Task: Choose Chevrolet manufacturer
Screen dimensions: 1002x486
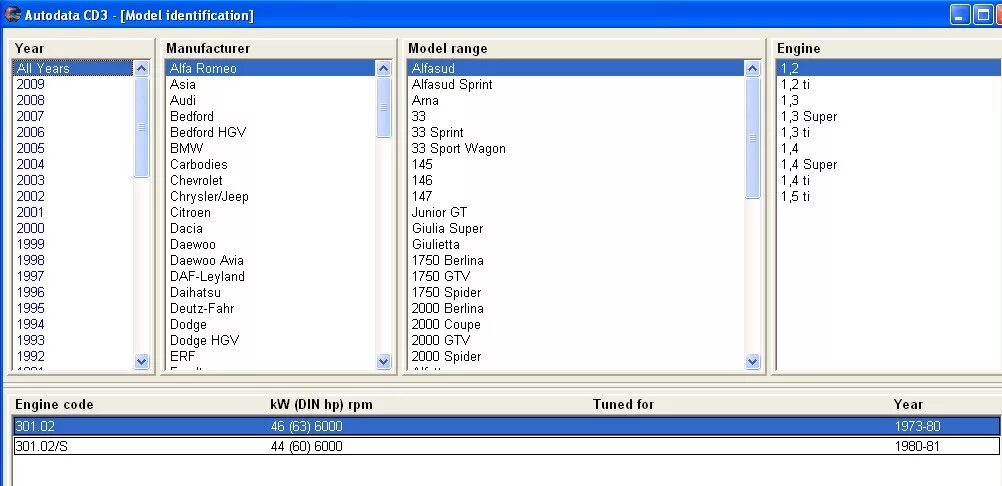Action: coord(196,180)
